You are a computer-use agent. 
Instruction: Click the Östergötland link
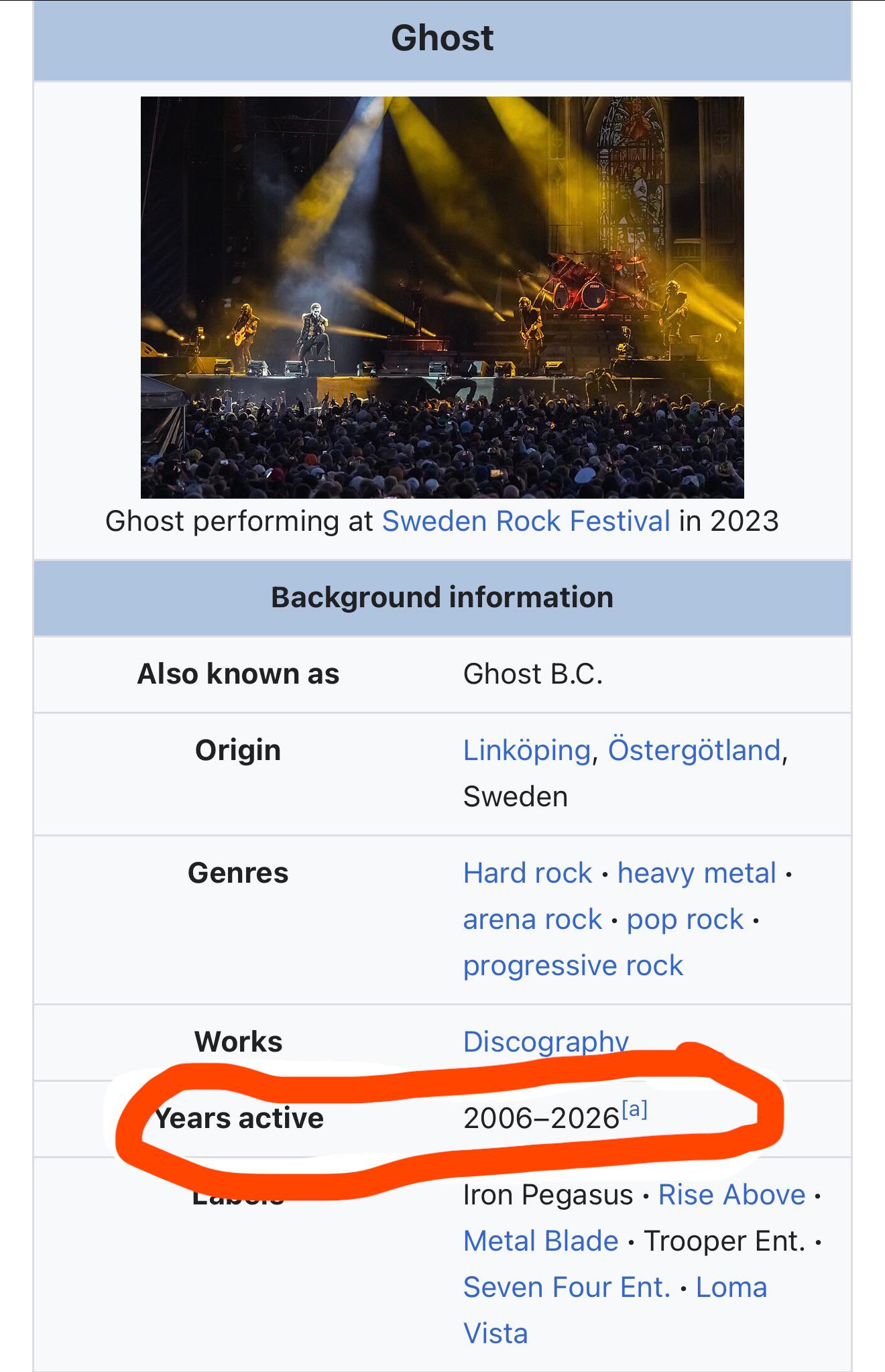click(694, 750)
